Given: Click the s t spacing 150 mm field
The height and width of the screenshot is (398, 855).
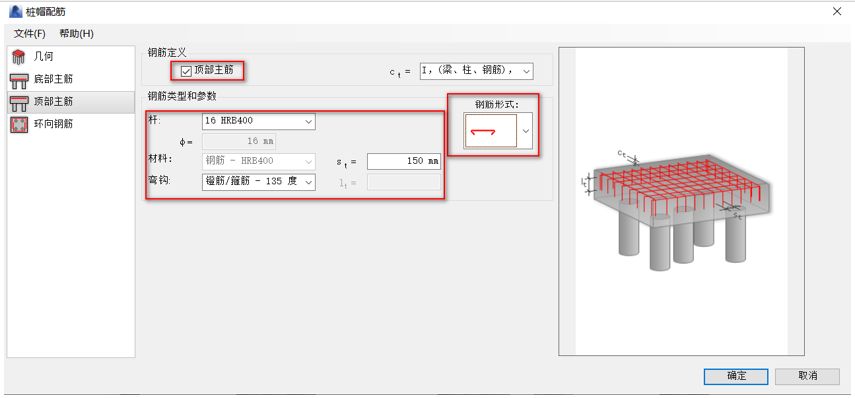Looking at the screenshot, I should [404, 161].
